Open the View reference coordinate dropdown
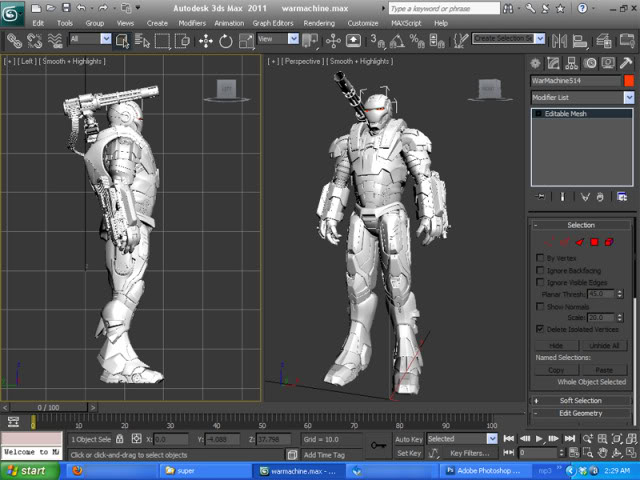This screenshot has width=640, height=480. [293, 40]
